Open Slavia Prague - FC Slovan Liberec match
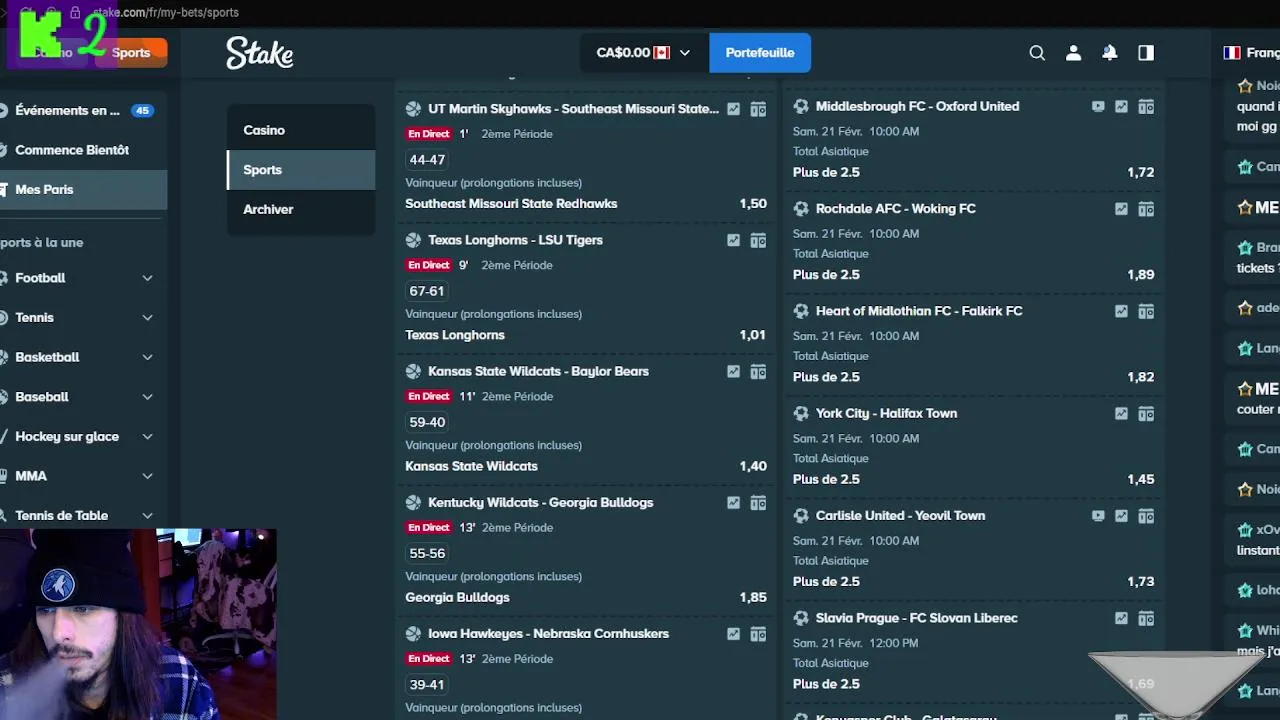Image resolution: width=1280 pixels, height=720 pixels. click(x=916, y=618)
